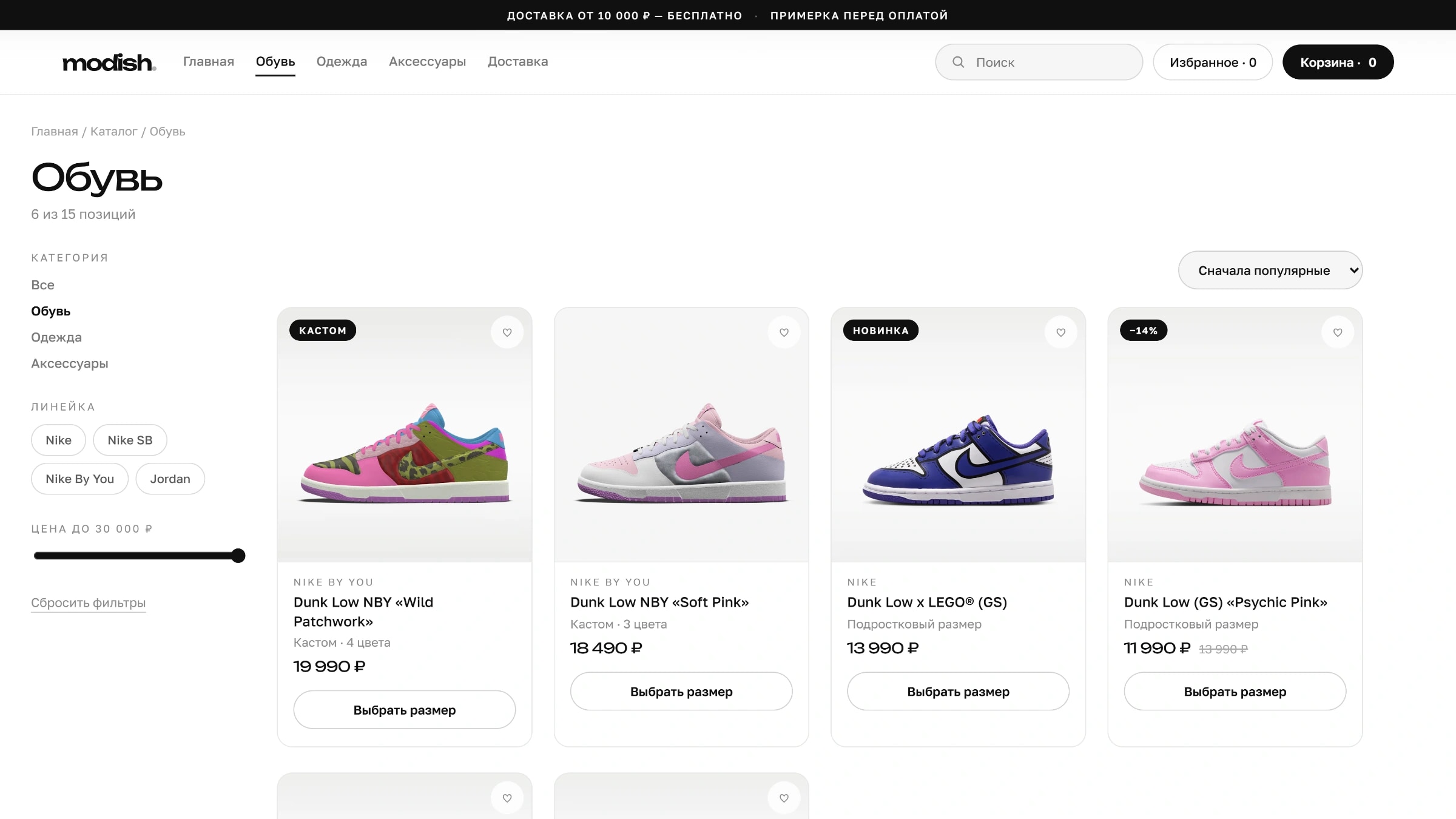Open the Главная nav item
This screenshot has height=819, width=1456.
tap(208, 61)
